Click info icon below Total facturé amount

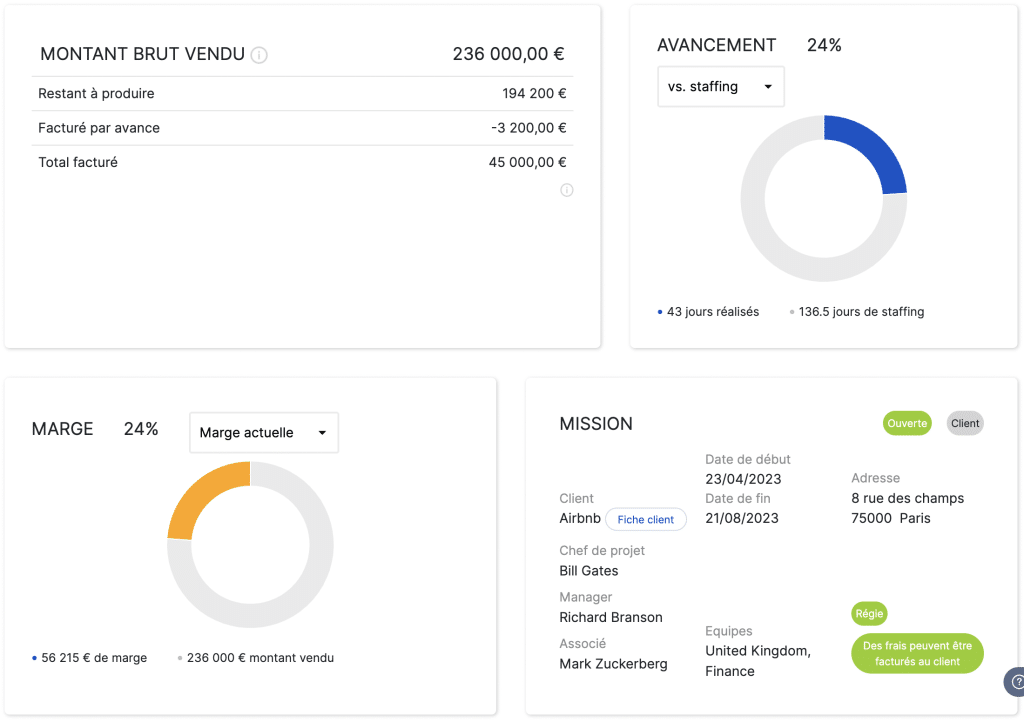[x=567, y=190]
